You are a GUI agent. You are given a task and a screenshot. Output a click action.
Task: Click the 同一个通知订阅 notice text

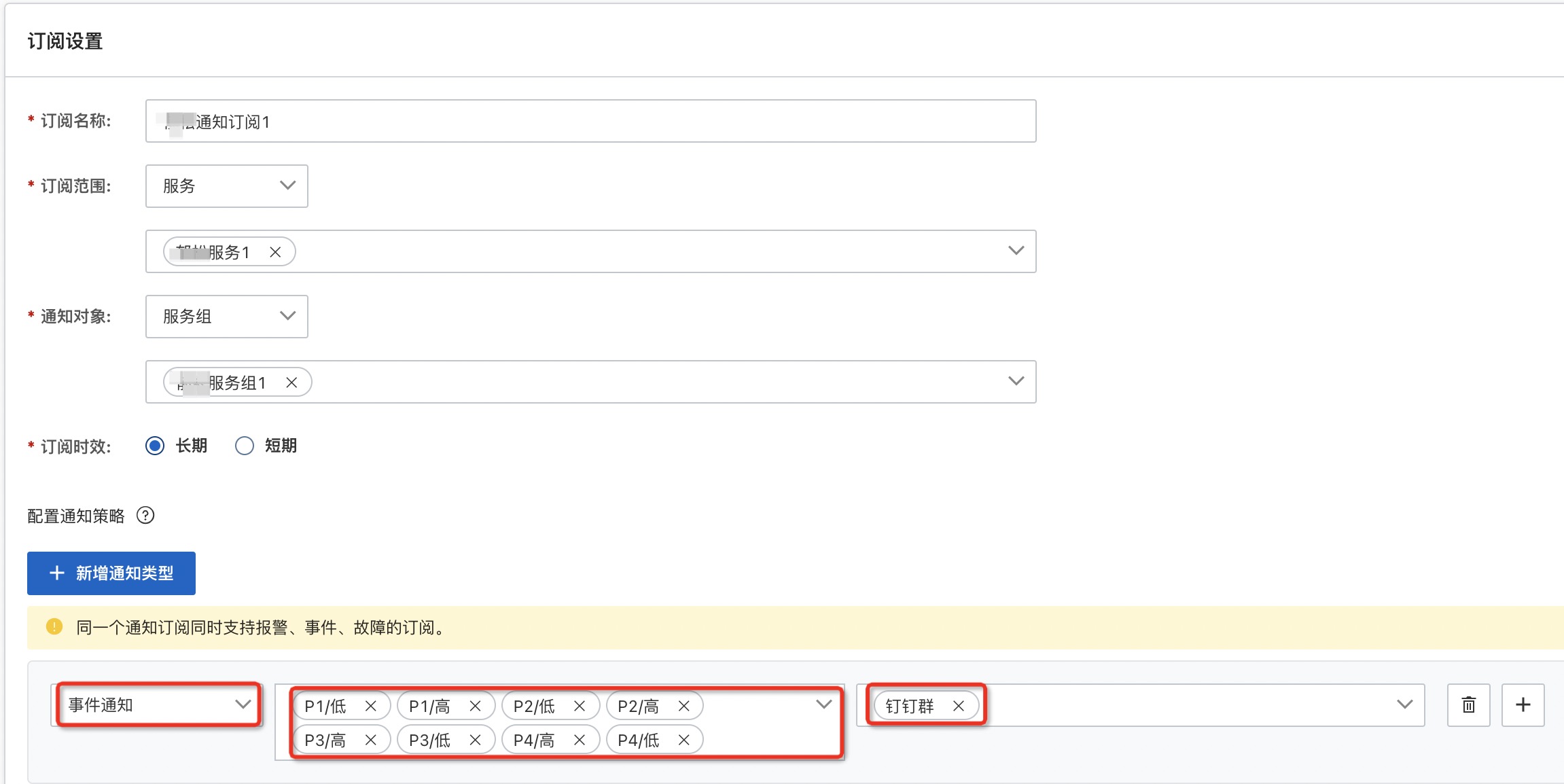262,627
